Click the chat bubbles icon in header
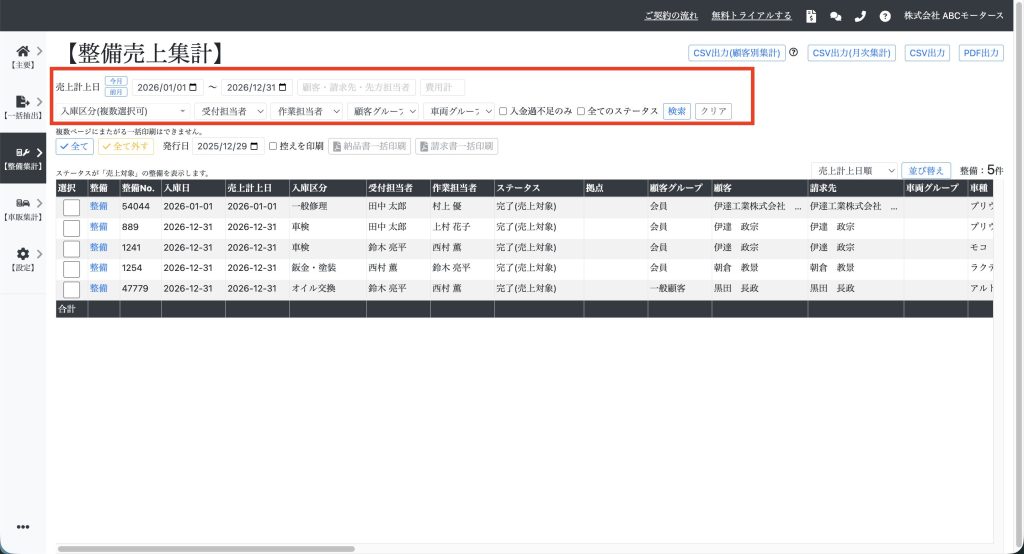 point(836,16)
